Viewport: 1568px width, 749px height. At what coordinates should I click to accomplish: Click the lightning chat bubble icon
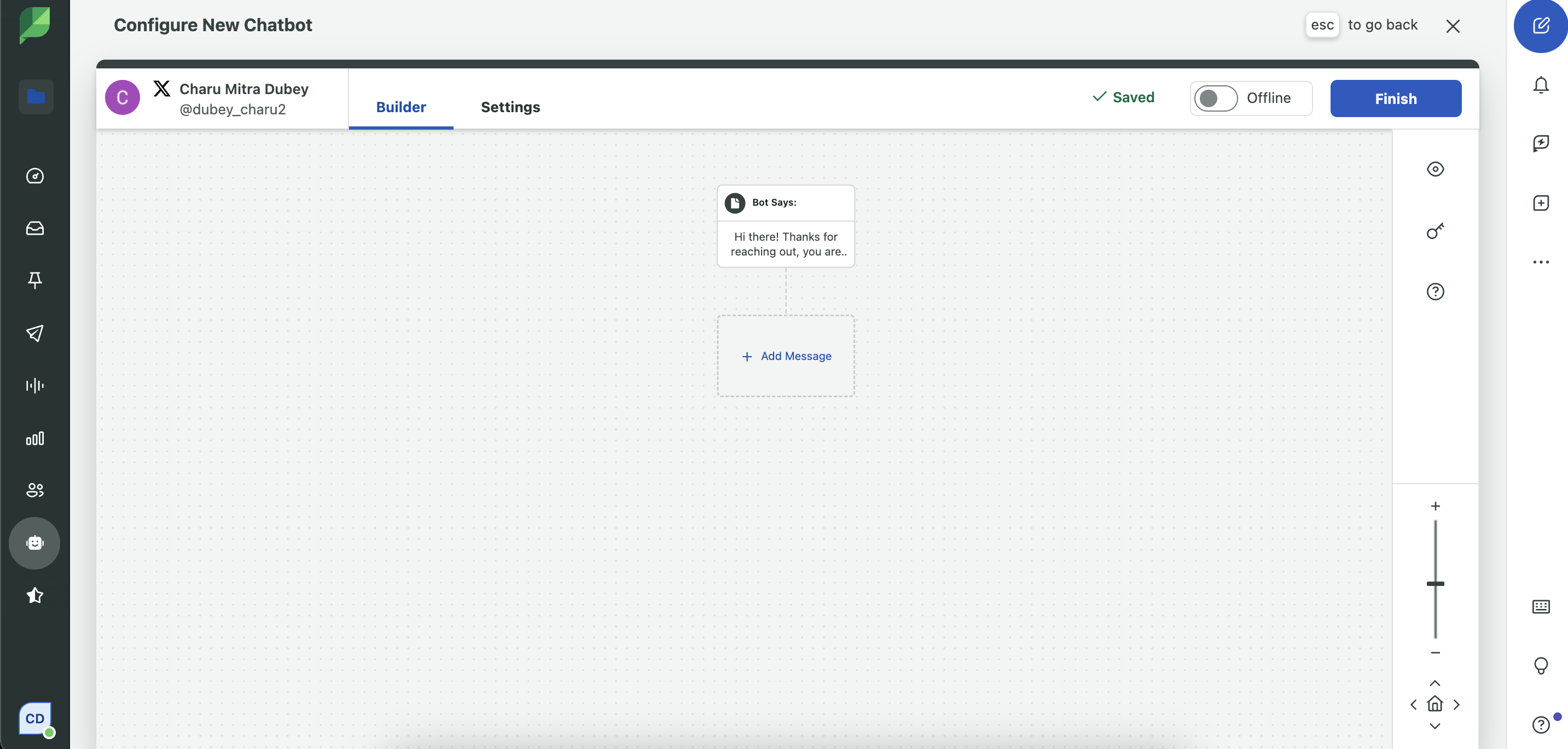click(1541, 144)
